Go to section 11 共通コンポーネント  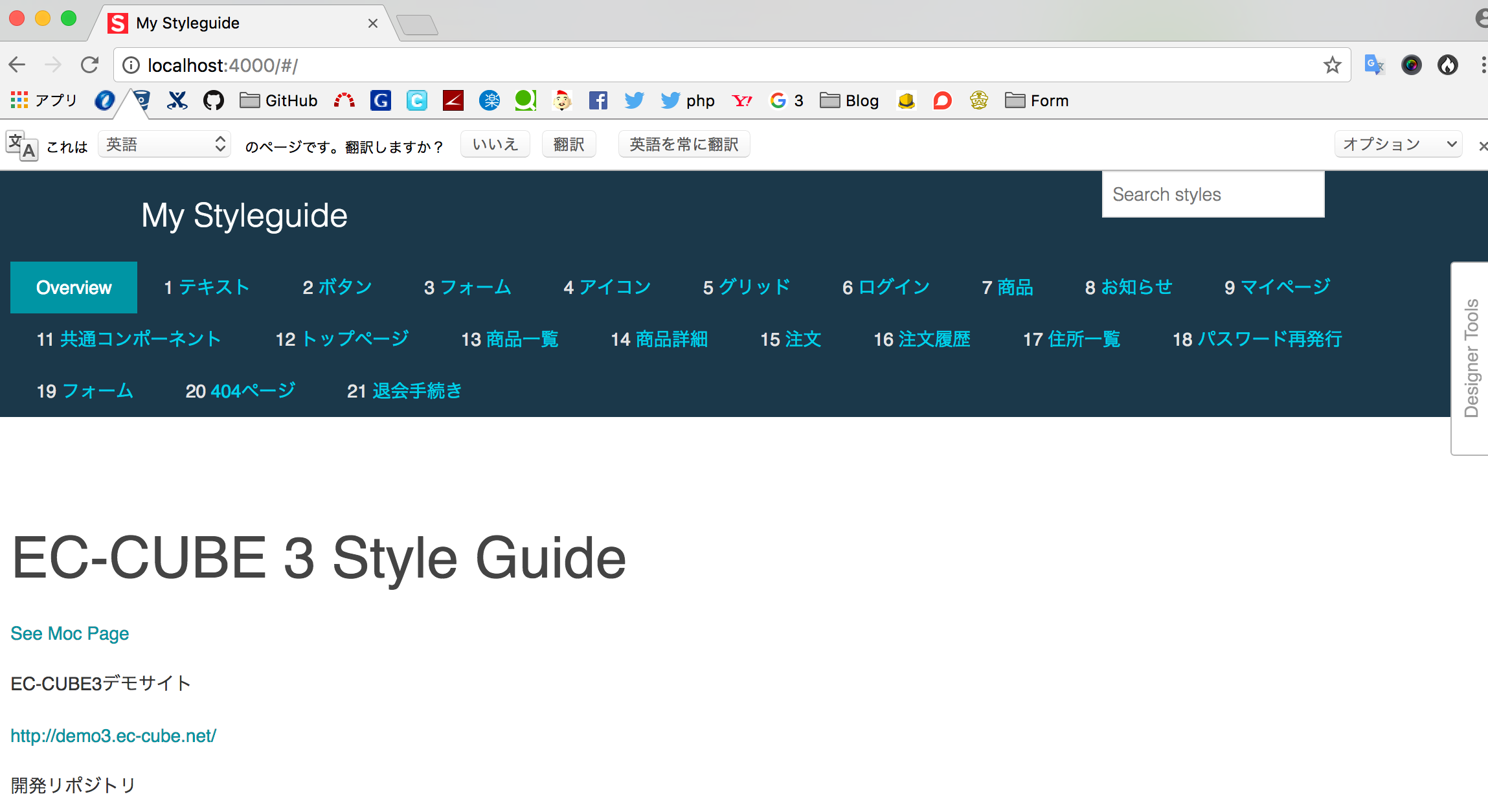(129, 339)
